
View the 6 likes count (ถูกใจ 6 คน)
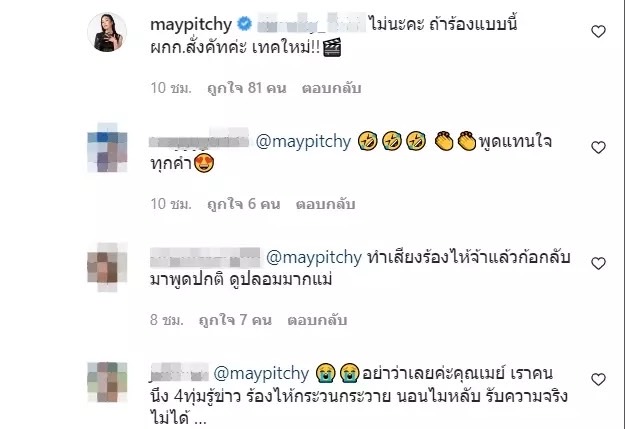tap(244, 204)
